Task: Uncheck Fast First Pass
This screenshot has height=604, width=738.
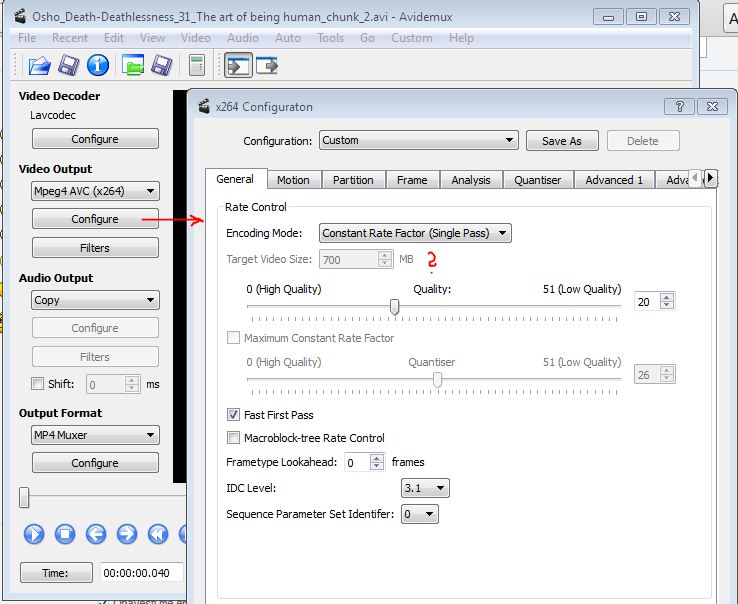Action: 233,415
